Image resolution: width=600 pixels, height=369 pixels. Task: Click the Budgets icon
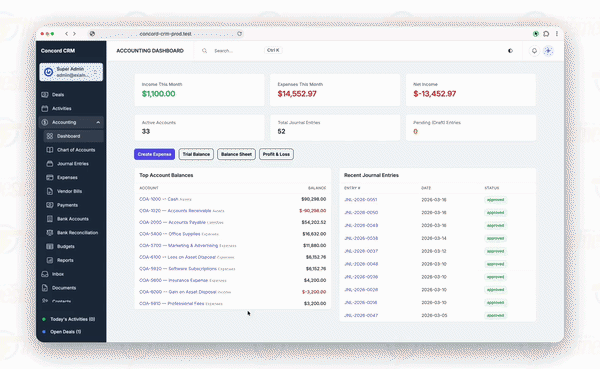50,246
